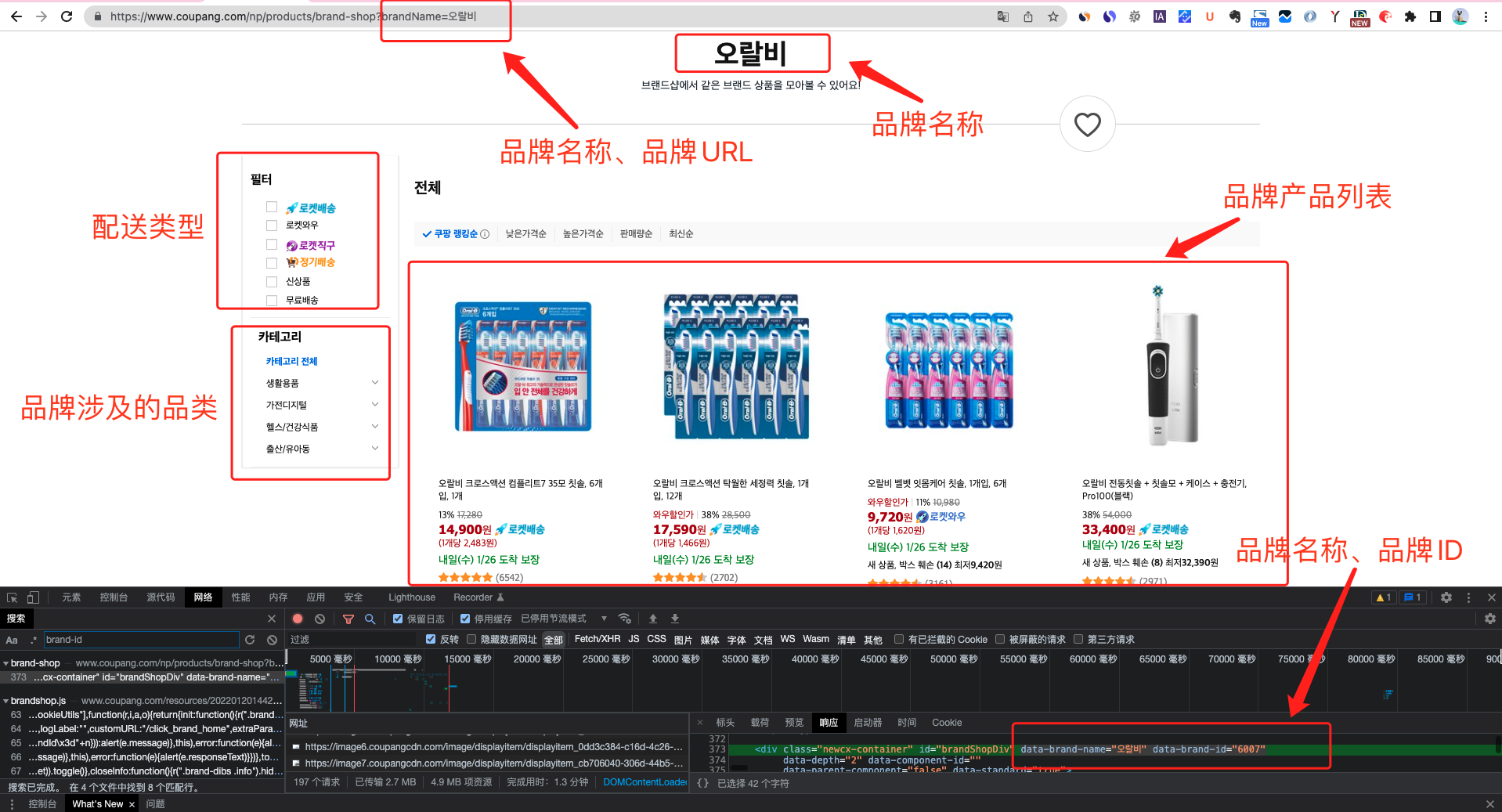The height and width of the screenshot is (812, 1502).
Task: Open Network panel settings gear
Action: (x=1490, y=619)
